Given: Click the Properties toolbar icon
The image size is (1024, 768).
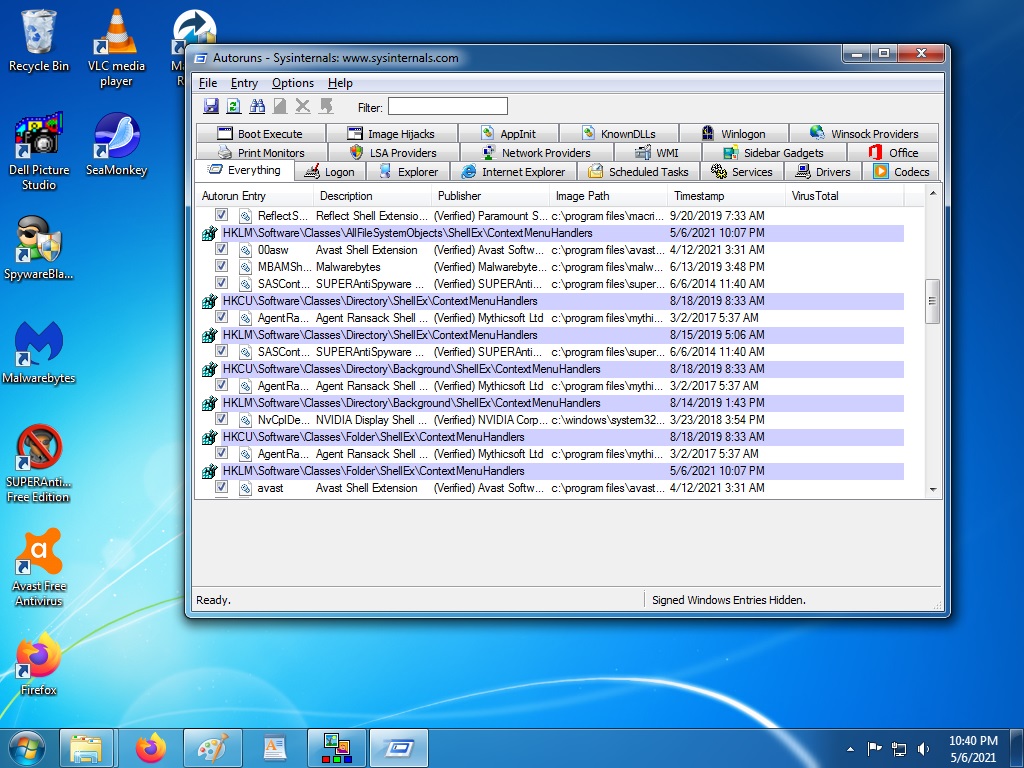Looking at the screenshot, I should tap(280, 106).
